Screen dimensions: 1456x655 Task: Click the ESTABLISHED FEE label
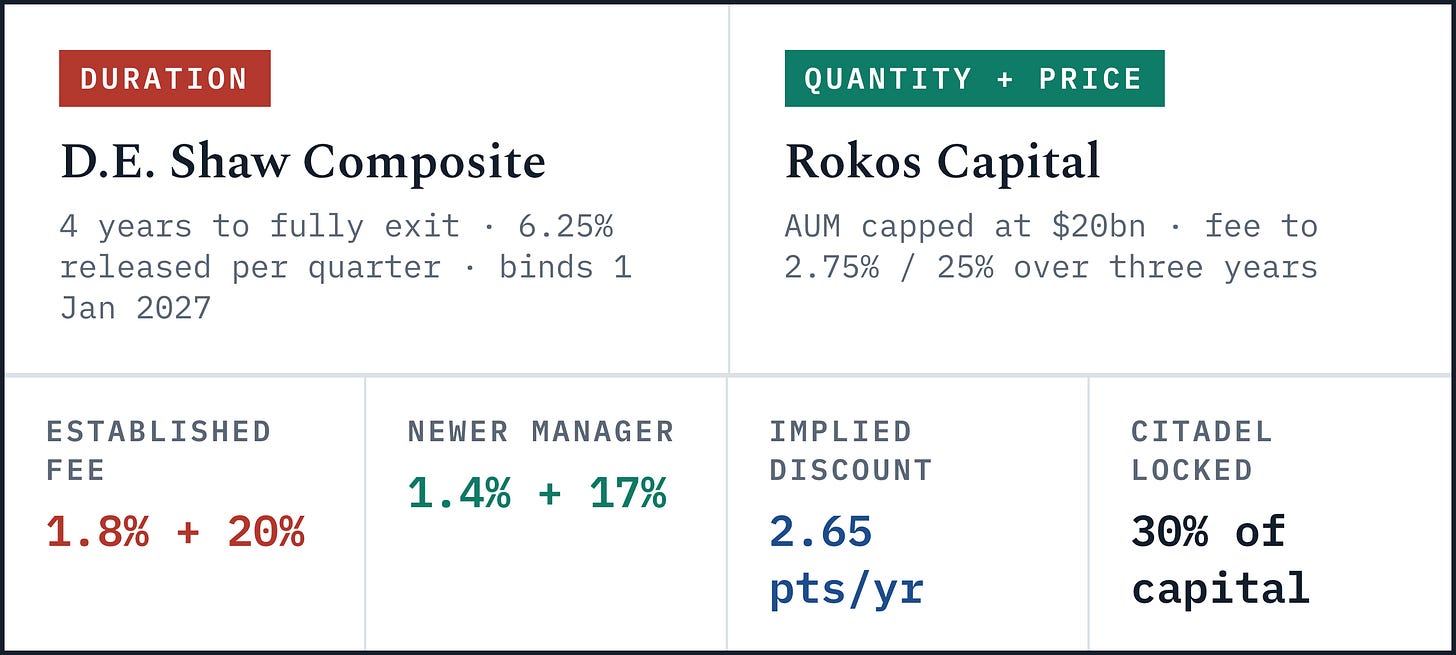(x=159, y=450)
